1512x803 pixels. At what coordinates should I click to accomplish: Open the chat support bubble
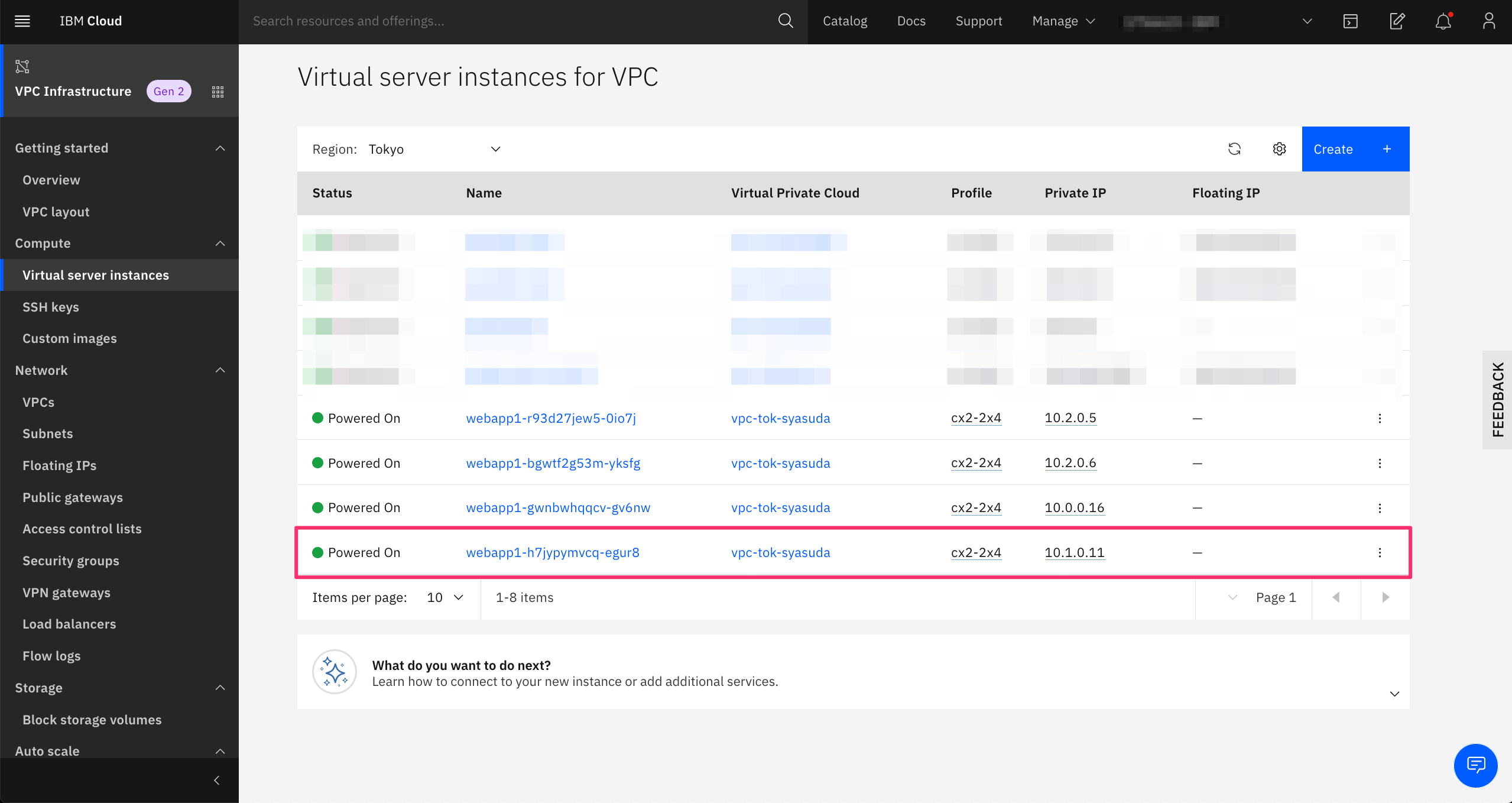1475,765
